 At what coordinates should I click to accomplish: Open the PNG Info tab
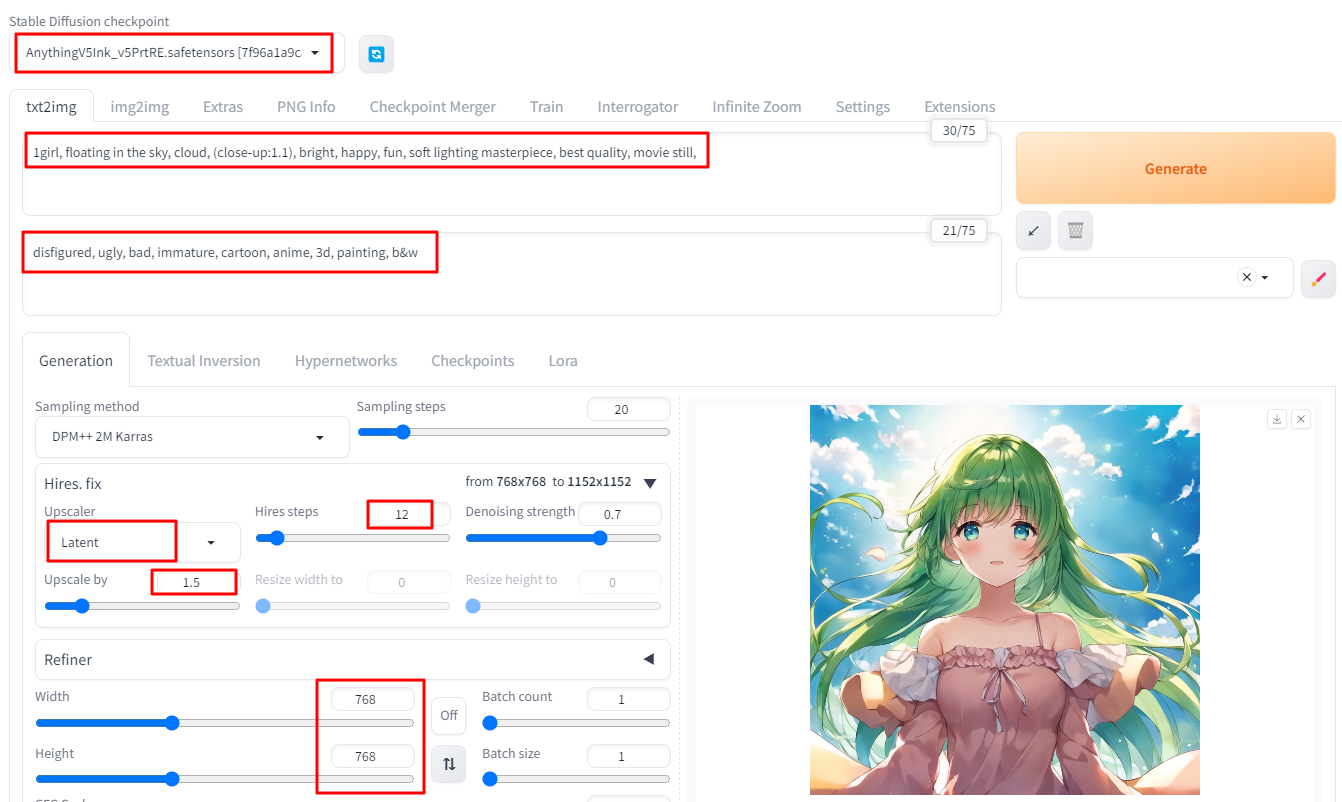(x=306, y=106)
